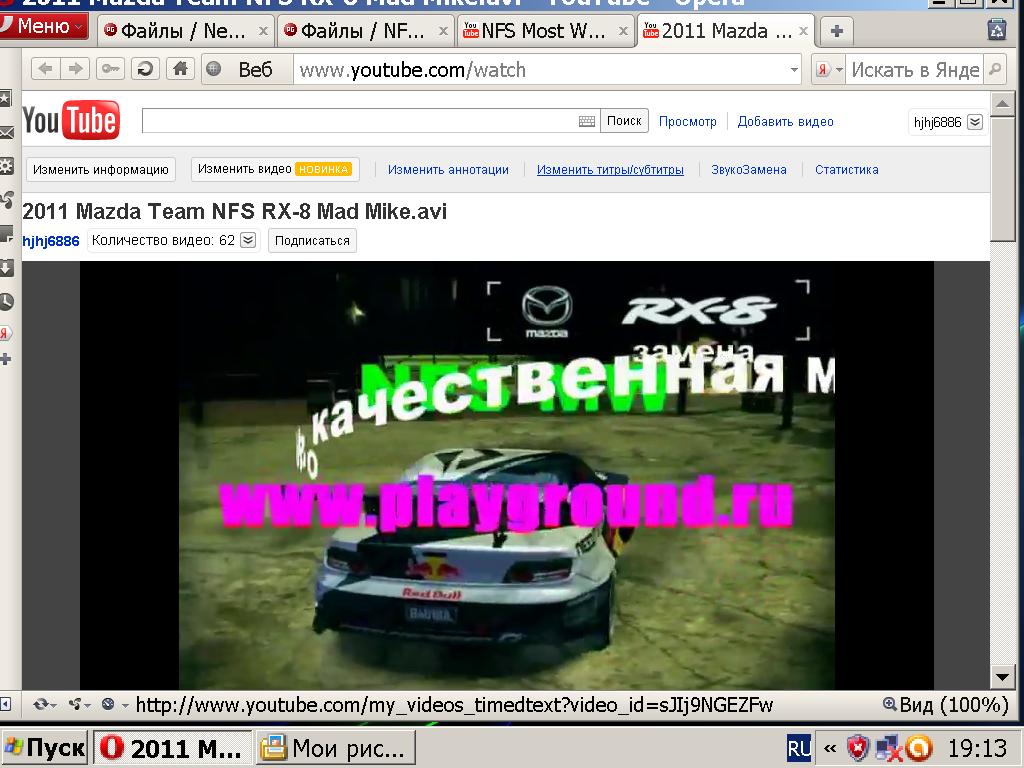1024x768 pixels.
Task: Go forward with the forward arrow
Action: [76, 69]
